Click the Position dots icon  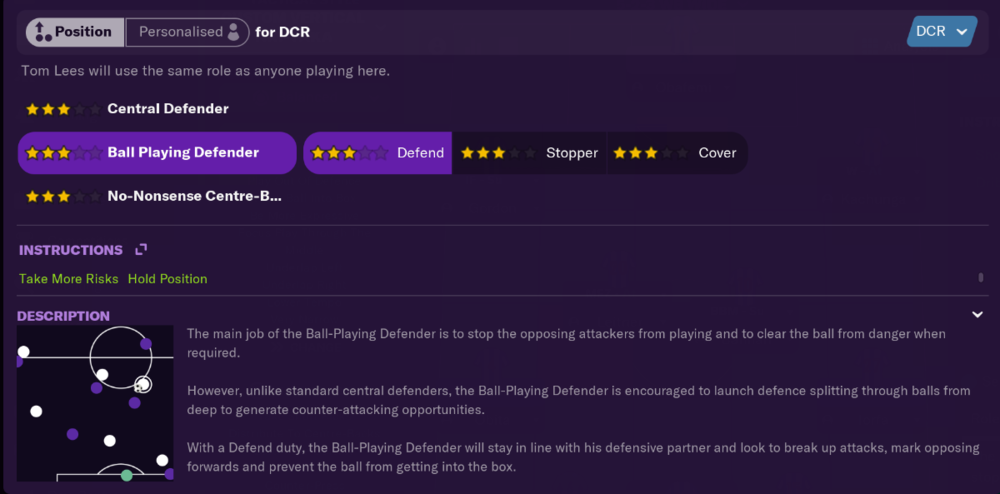pos(43,32)
